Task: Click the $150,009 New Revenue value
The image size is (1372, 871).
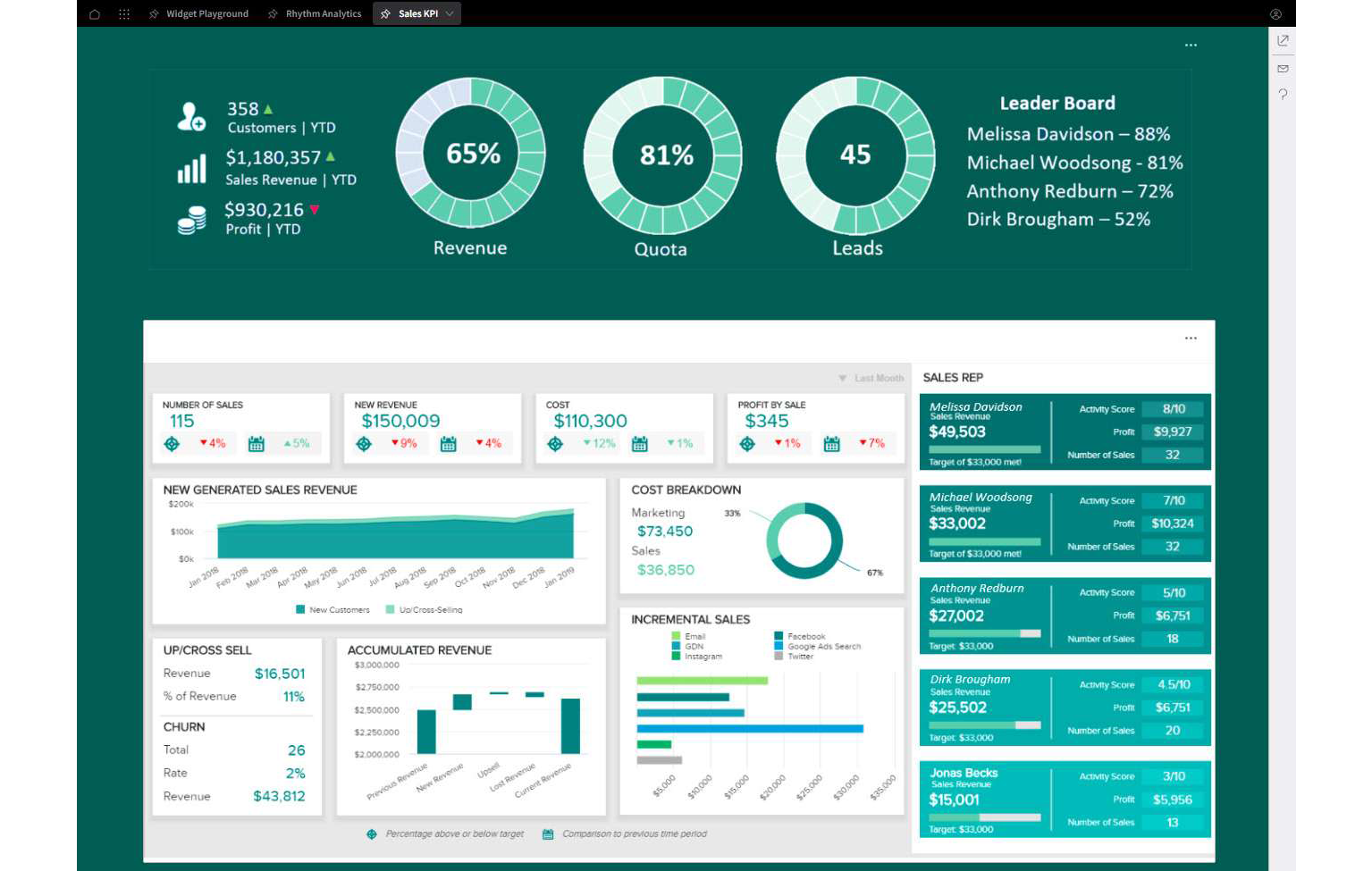Action: (400, 422)
